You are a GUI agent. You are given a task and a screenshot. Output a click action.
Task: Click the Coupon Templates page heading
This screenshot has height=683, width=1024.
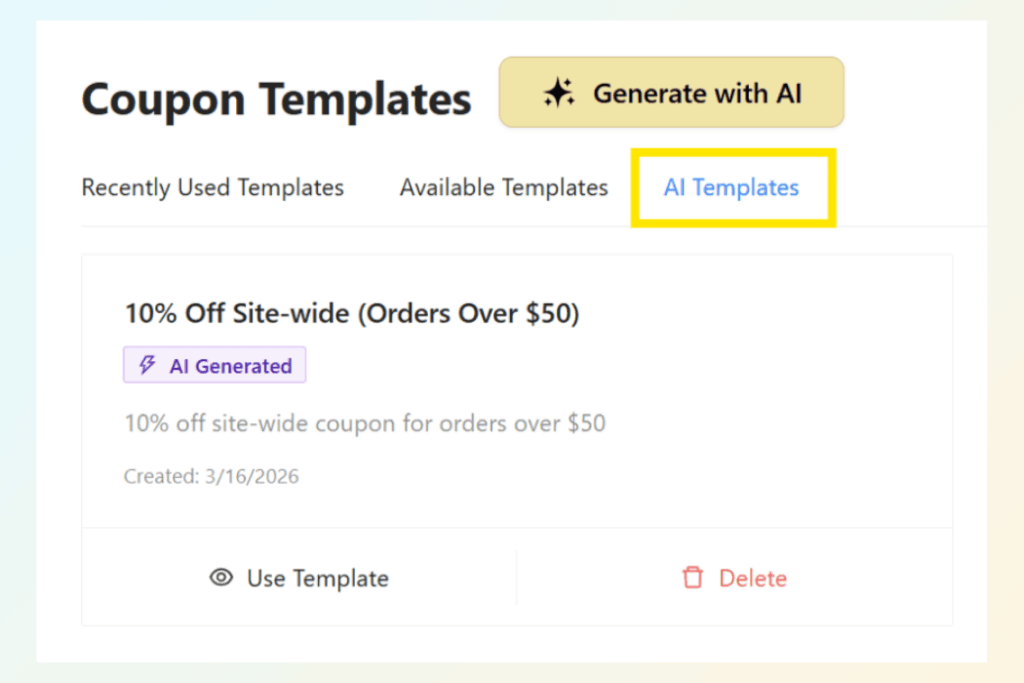click(x=276, y=98)
